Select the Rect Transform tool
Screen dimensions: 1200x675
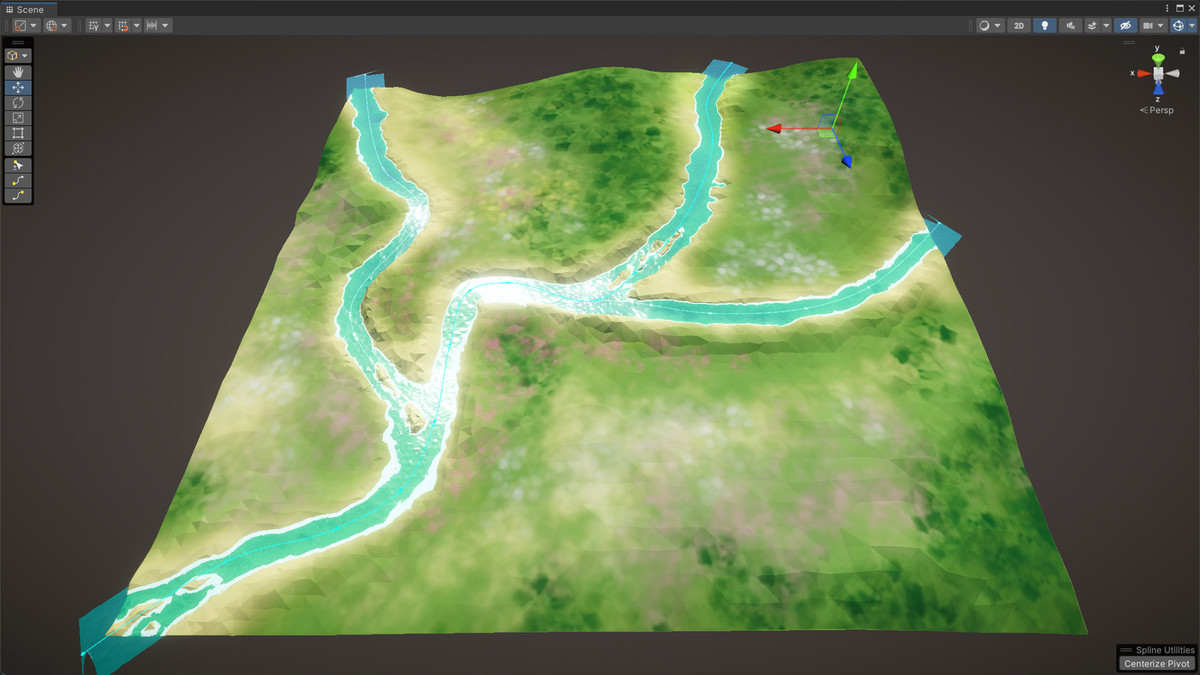click(17, 132)
